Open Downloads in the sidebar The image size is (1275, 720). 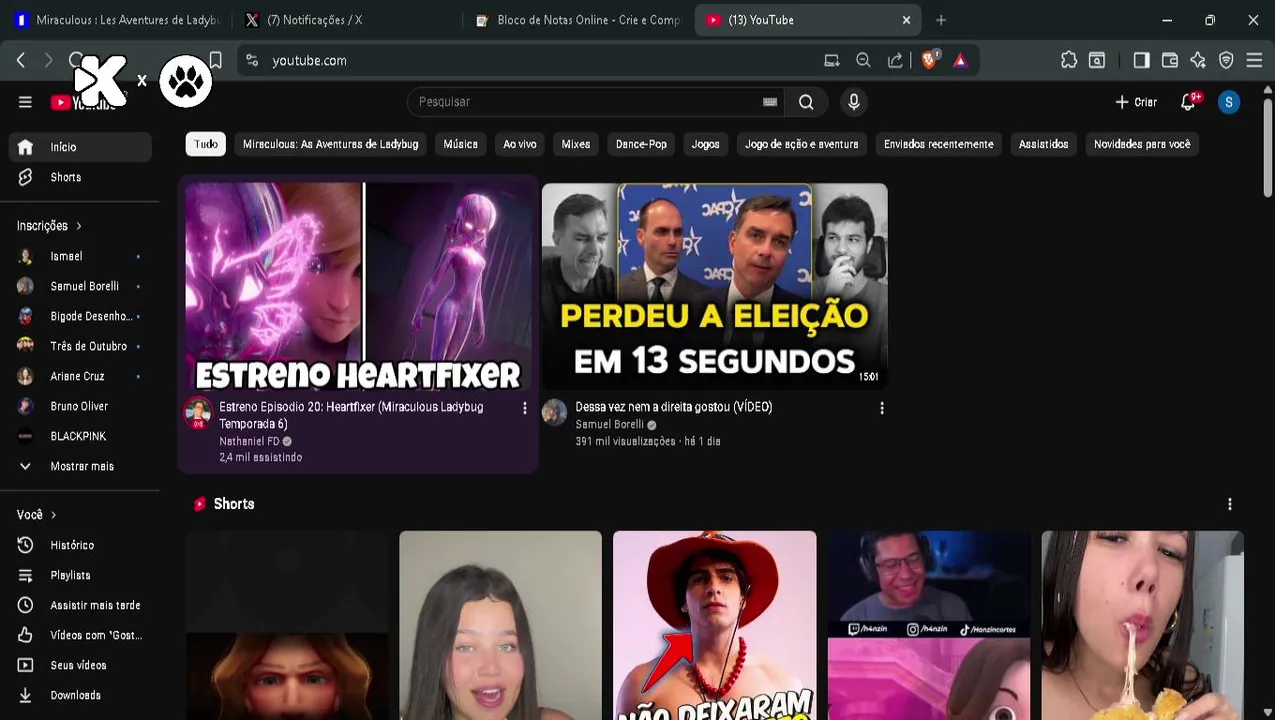tap(80, 695)
